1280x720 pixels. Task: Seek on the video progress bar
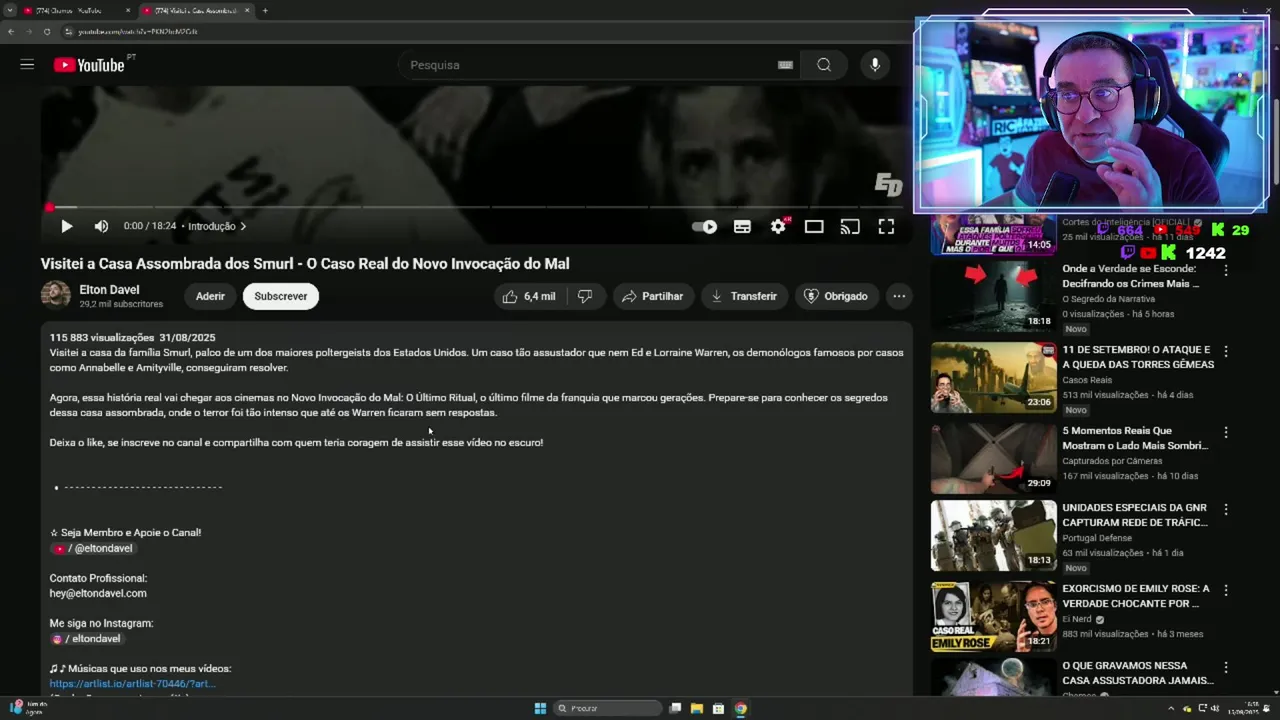pos(476,208)
